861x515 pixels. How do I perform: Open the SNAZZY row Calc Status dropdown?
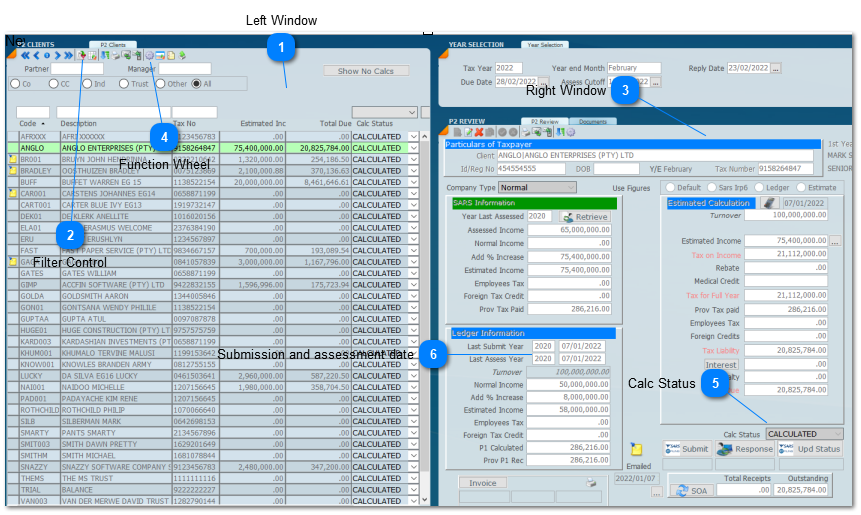[413, 467]
